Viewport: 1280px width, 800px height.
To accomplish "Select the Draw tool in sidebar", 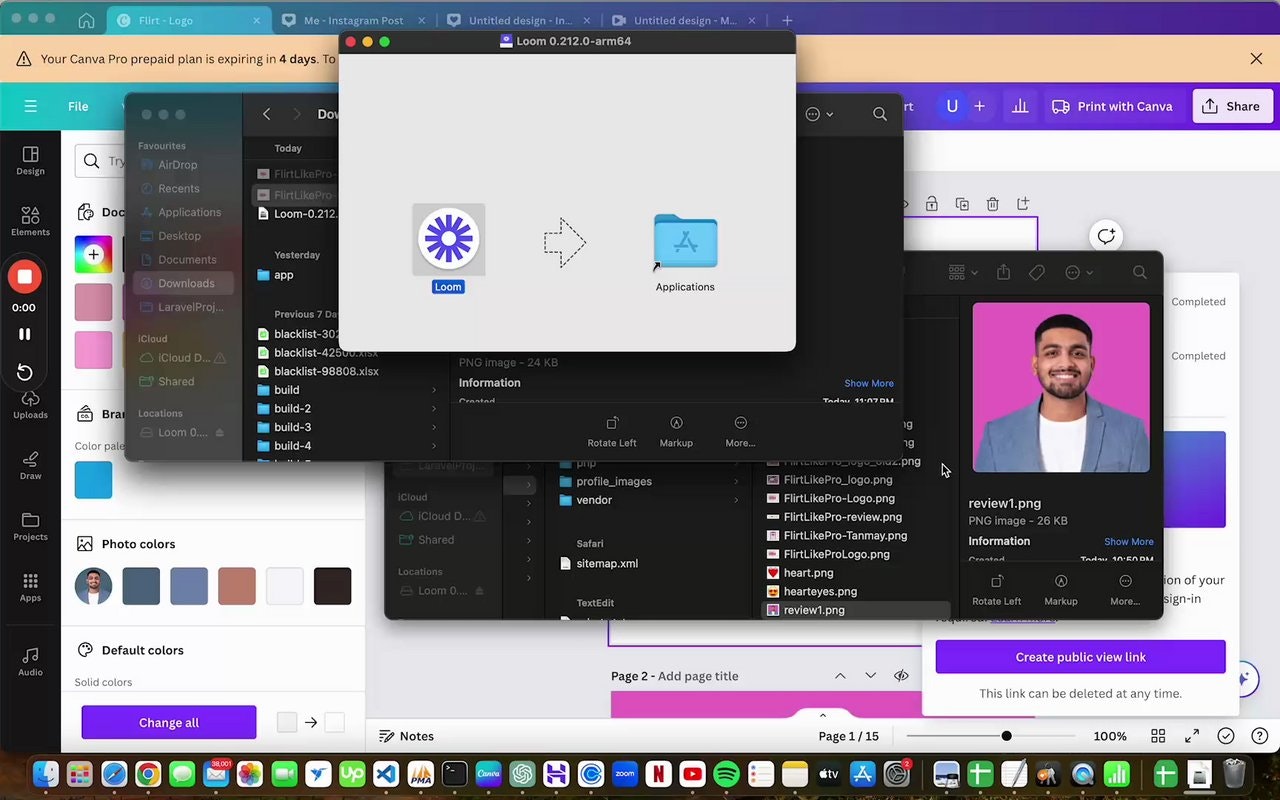I will (30, 464).
